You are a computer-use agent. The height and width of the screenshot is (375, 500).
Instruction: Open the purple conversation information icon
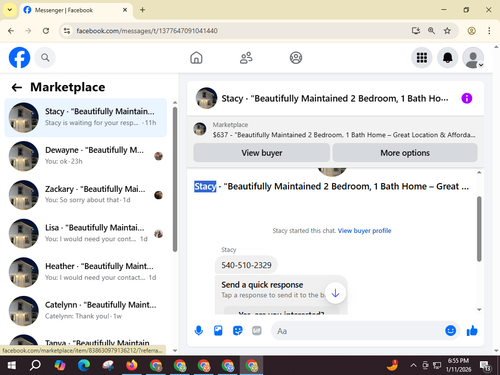point(466,98)
